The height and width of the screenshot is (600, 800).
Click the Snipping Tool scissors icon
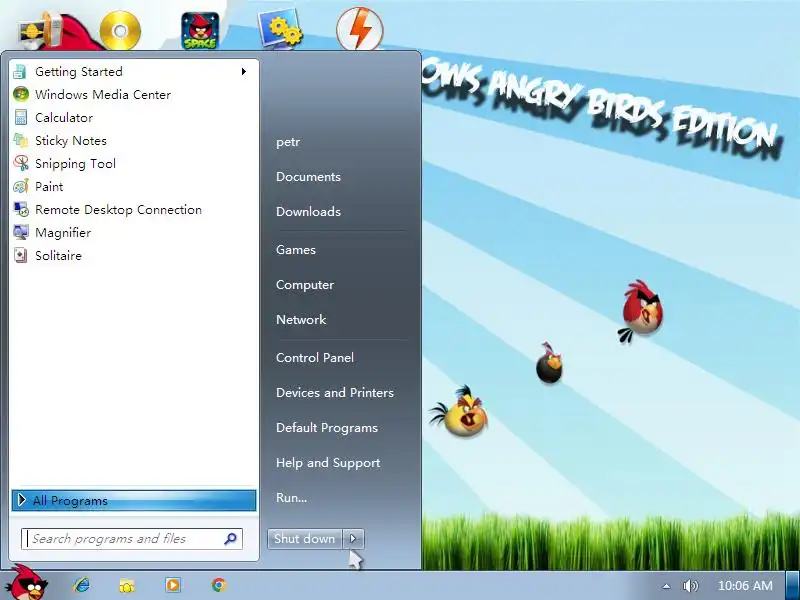[20, 163]
